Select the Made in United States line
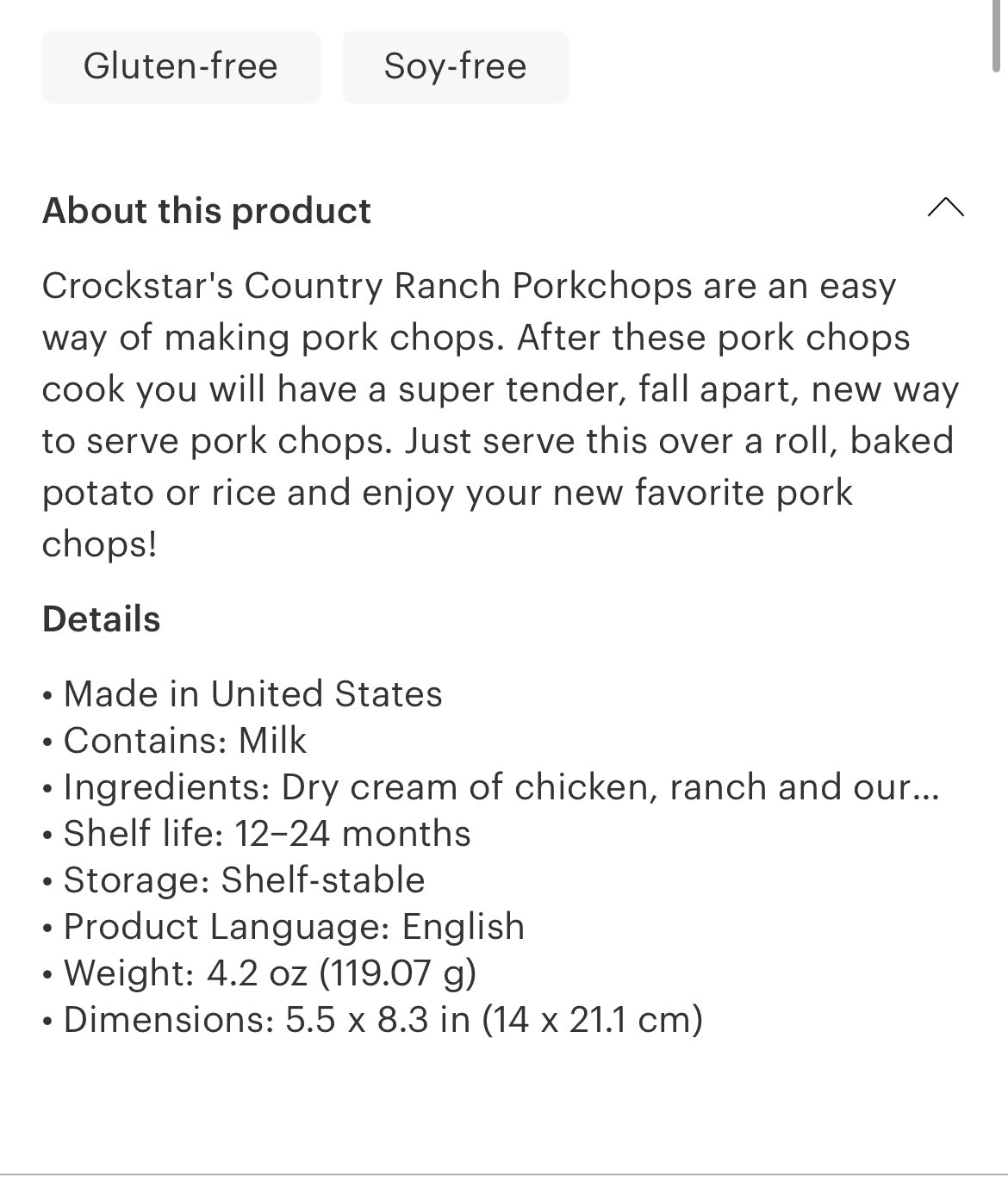Viewport: 1008px width, 1187px height. [252, 694]
